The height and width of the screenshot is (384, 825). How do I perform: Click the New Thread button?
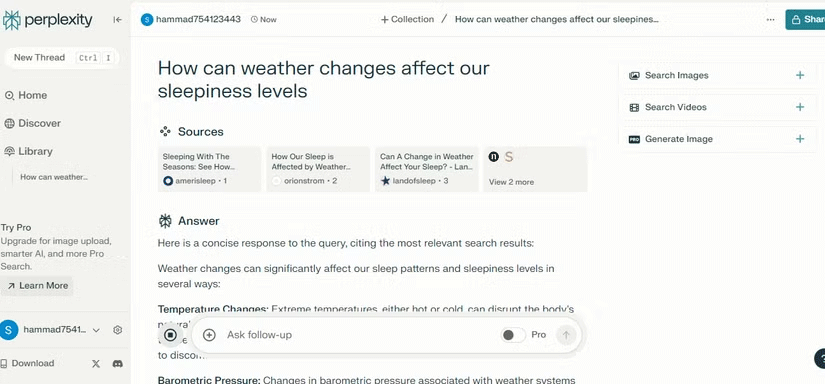click(x=62, y=58)
